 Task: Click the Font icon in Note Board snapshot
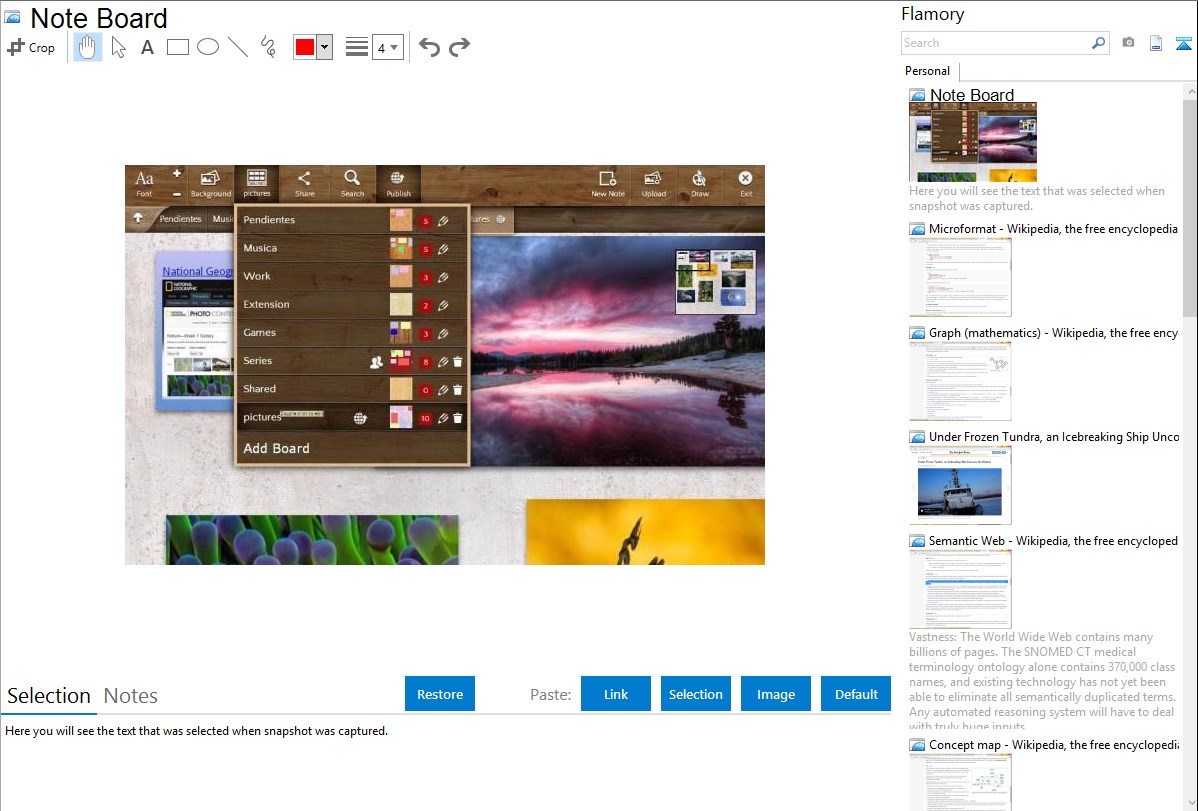click(144, 183)
